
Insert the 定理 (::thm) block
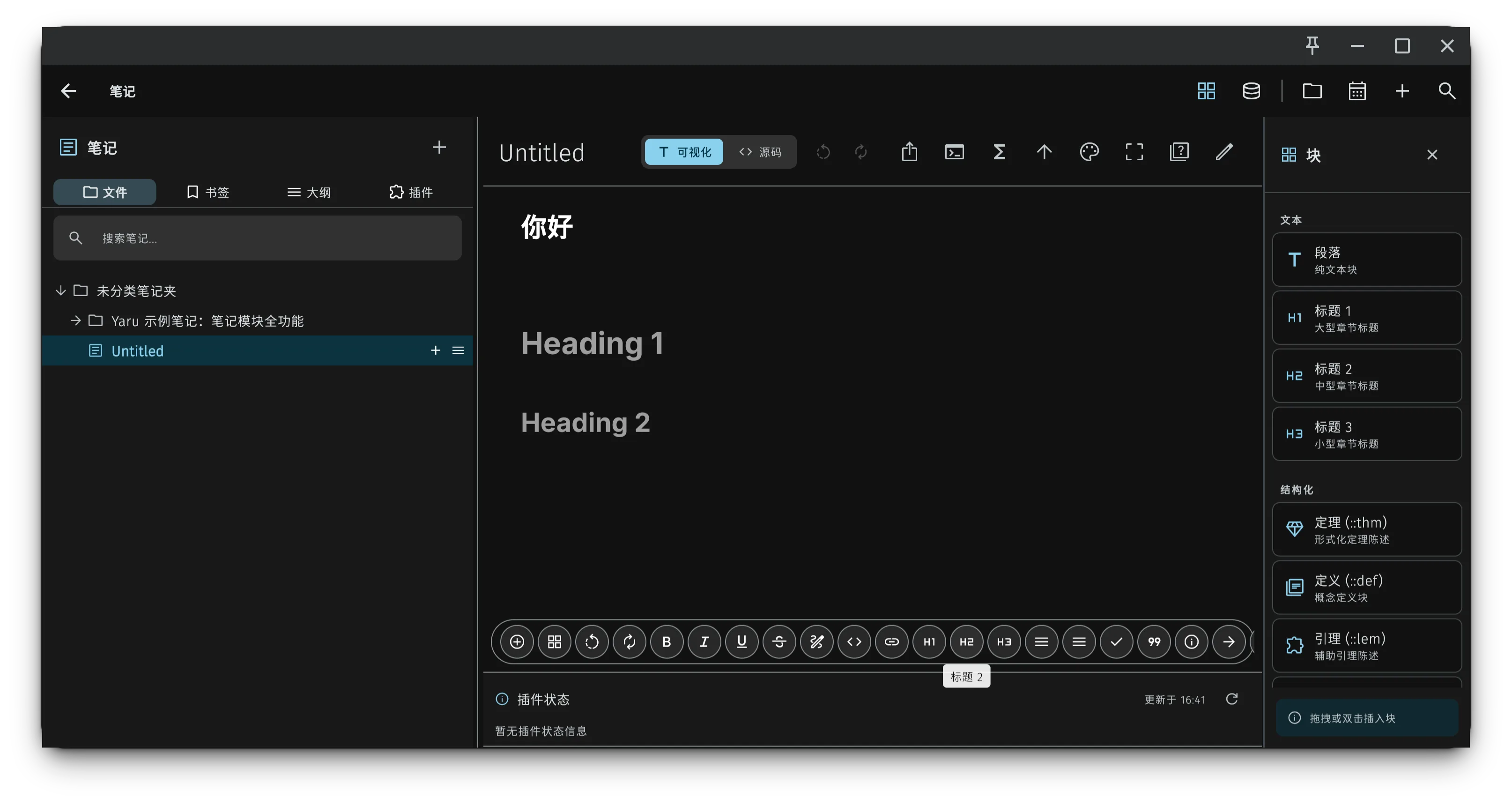[x=1366, y=529]
